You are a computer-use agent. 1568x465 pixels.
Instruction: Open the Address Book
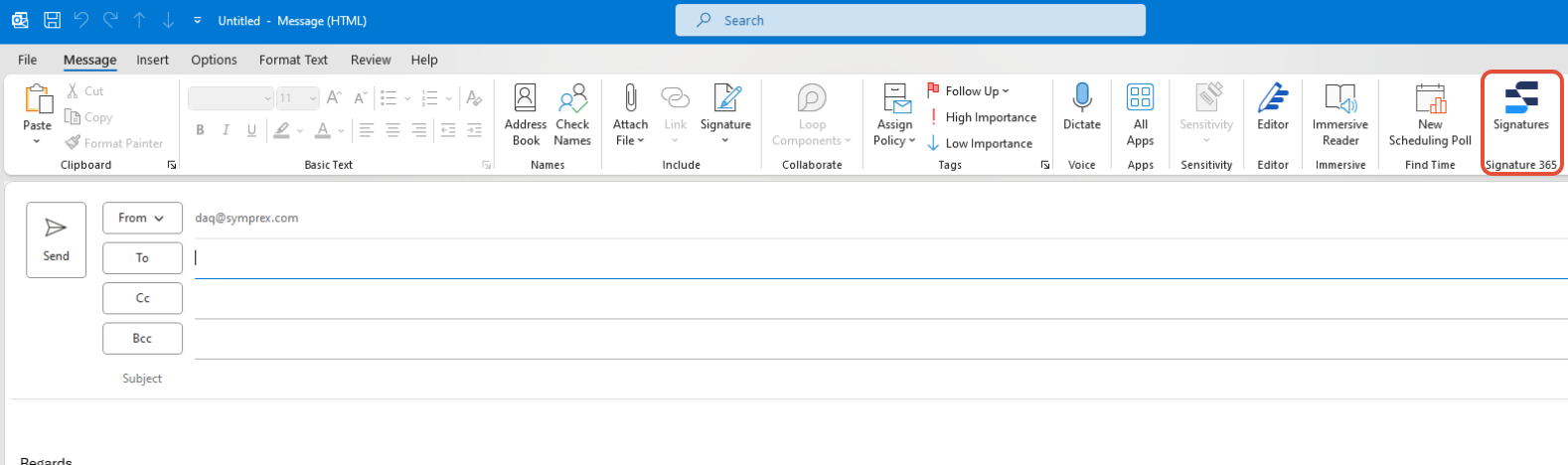(x=526, y=115)
